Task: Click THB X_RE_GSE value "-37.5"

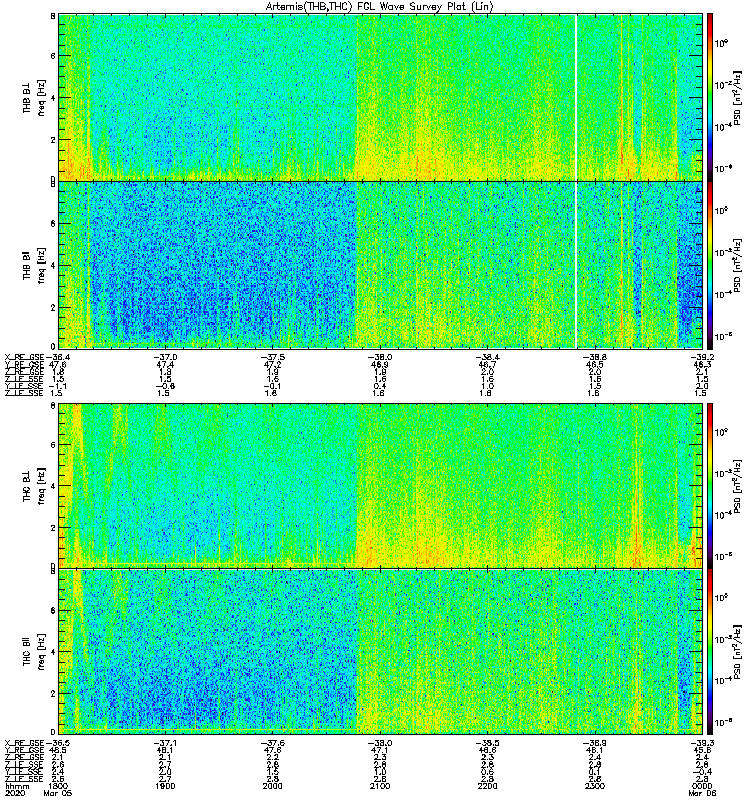Action: (272, 357)
